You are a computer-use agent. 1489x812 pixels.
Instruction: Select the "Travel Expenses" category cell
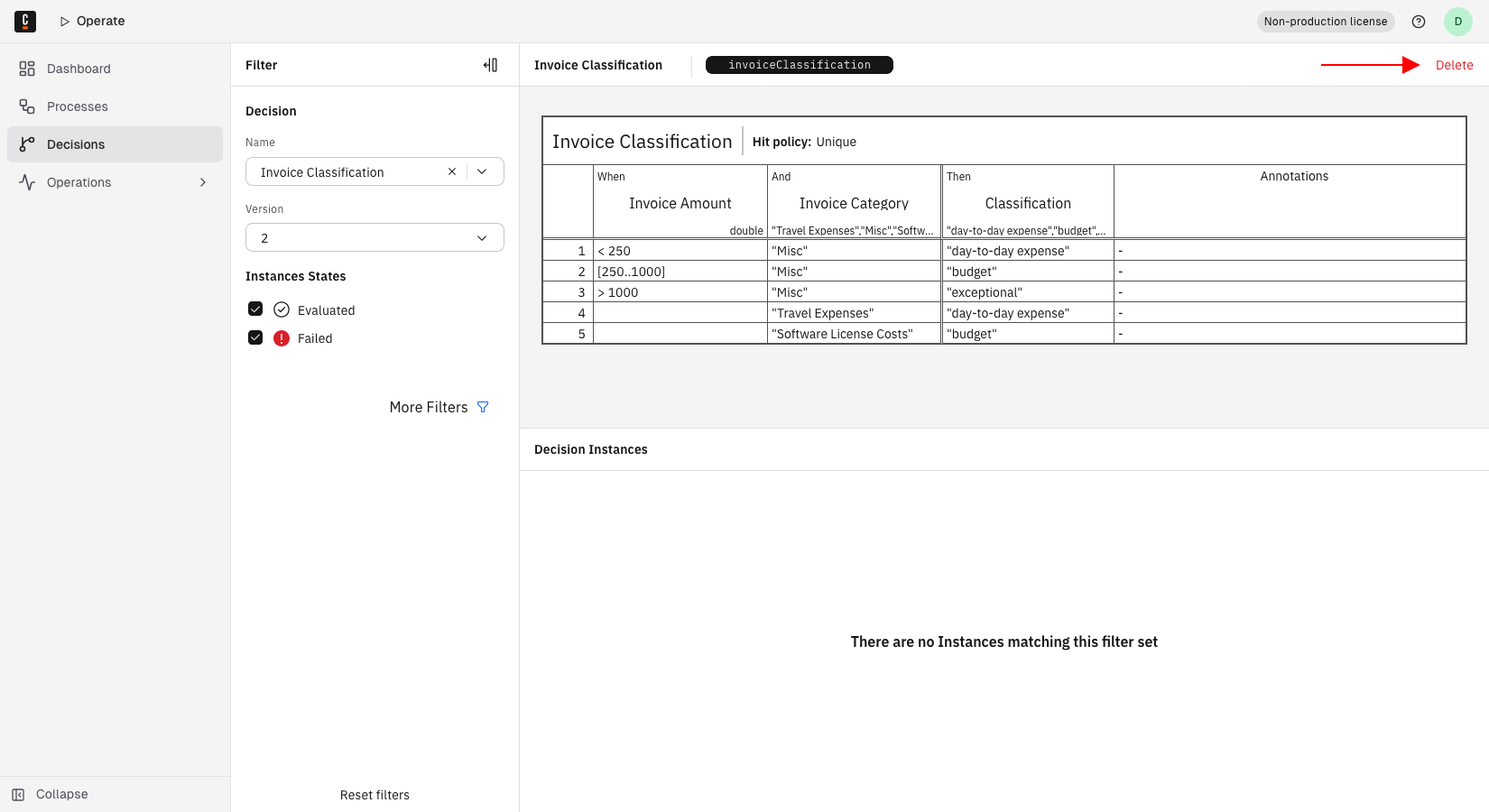(854, 313)
